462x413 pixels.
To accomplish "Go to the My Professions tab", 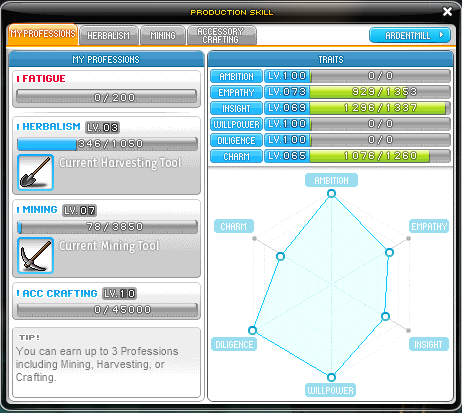I will 43,34.
